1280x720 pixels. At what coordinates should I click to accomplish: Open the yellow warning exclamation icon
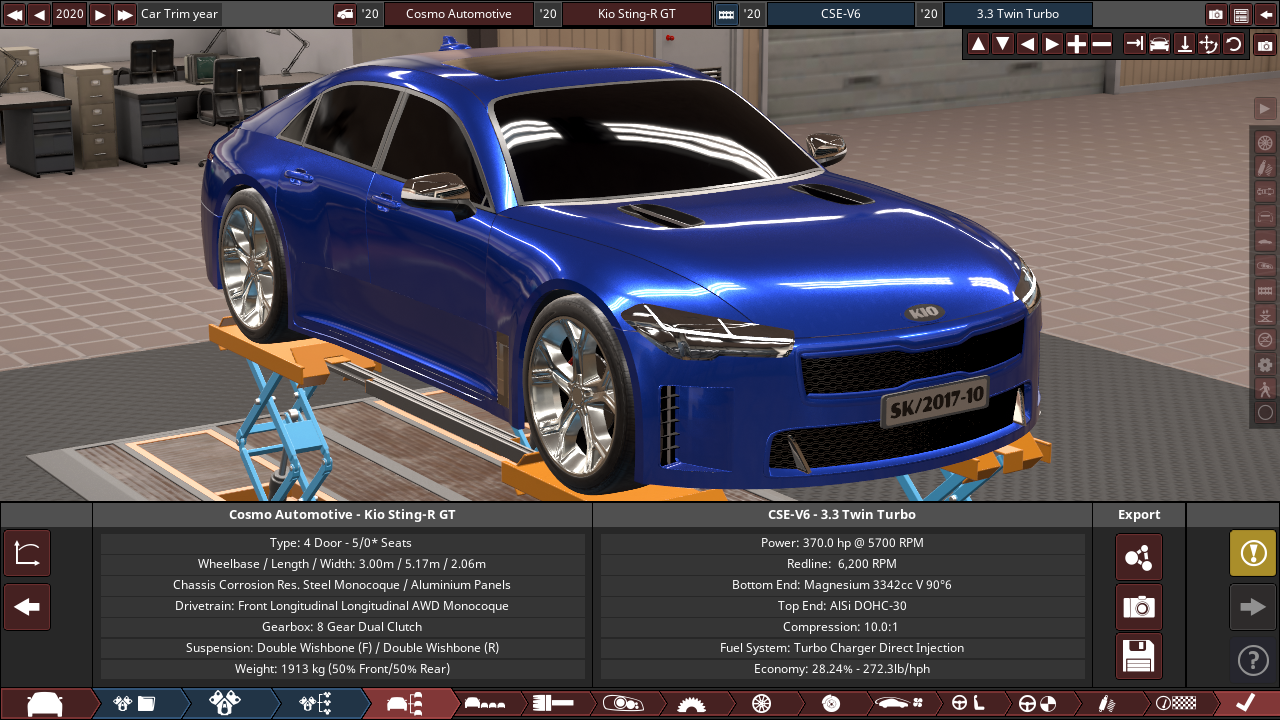pyautogui.click(x=1253, y=553)
